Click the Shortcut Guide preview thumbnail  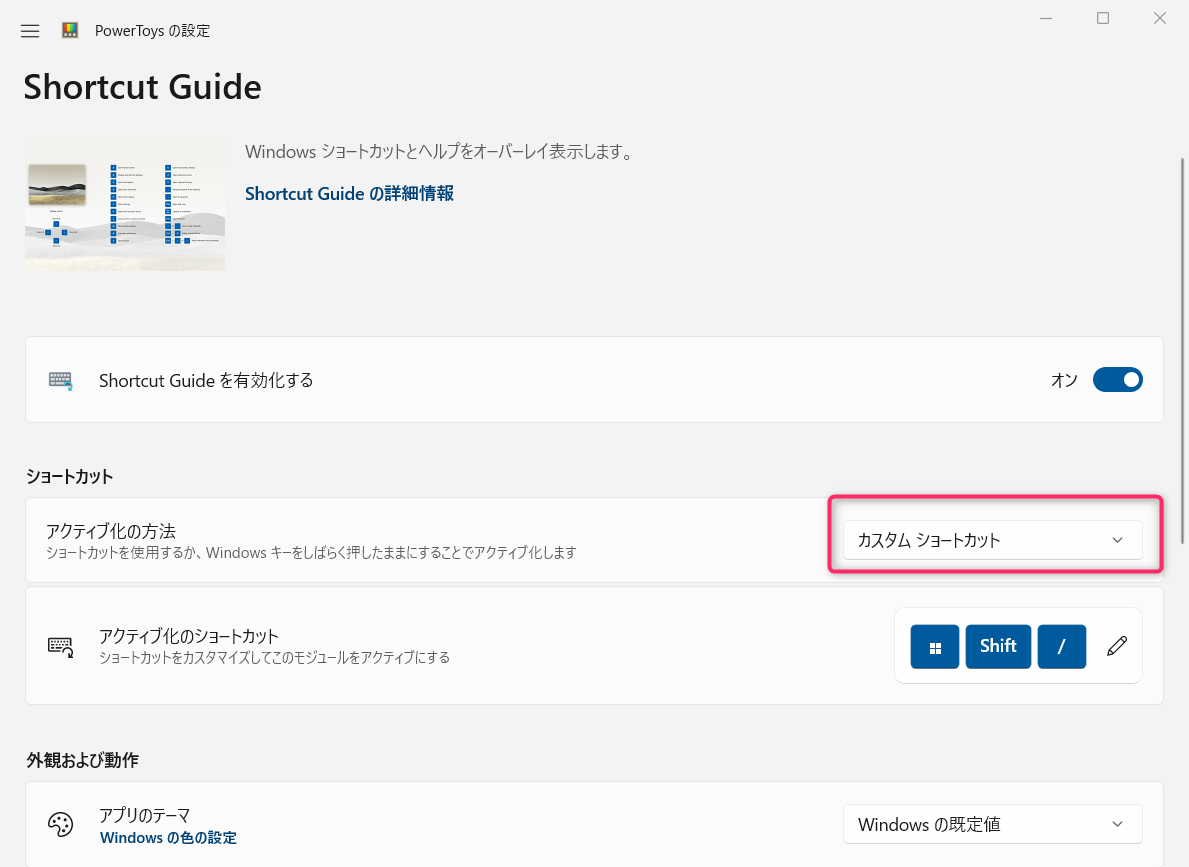[x=124, y=204]
